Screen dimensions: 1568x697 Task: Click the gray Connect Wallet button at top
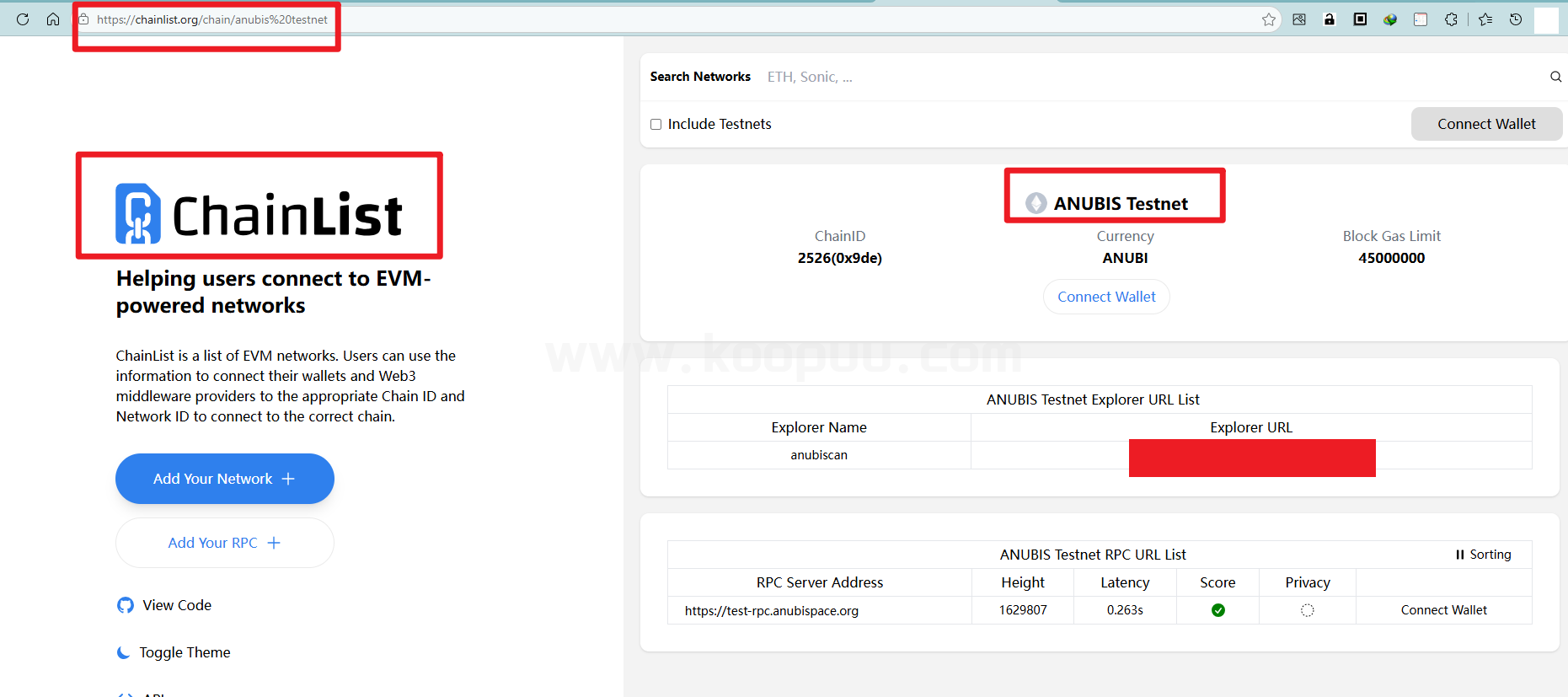1486,124
